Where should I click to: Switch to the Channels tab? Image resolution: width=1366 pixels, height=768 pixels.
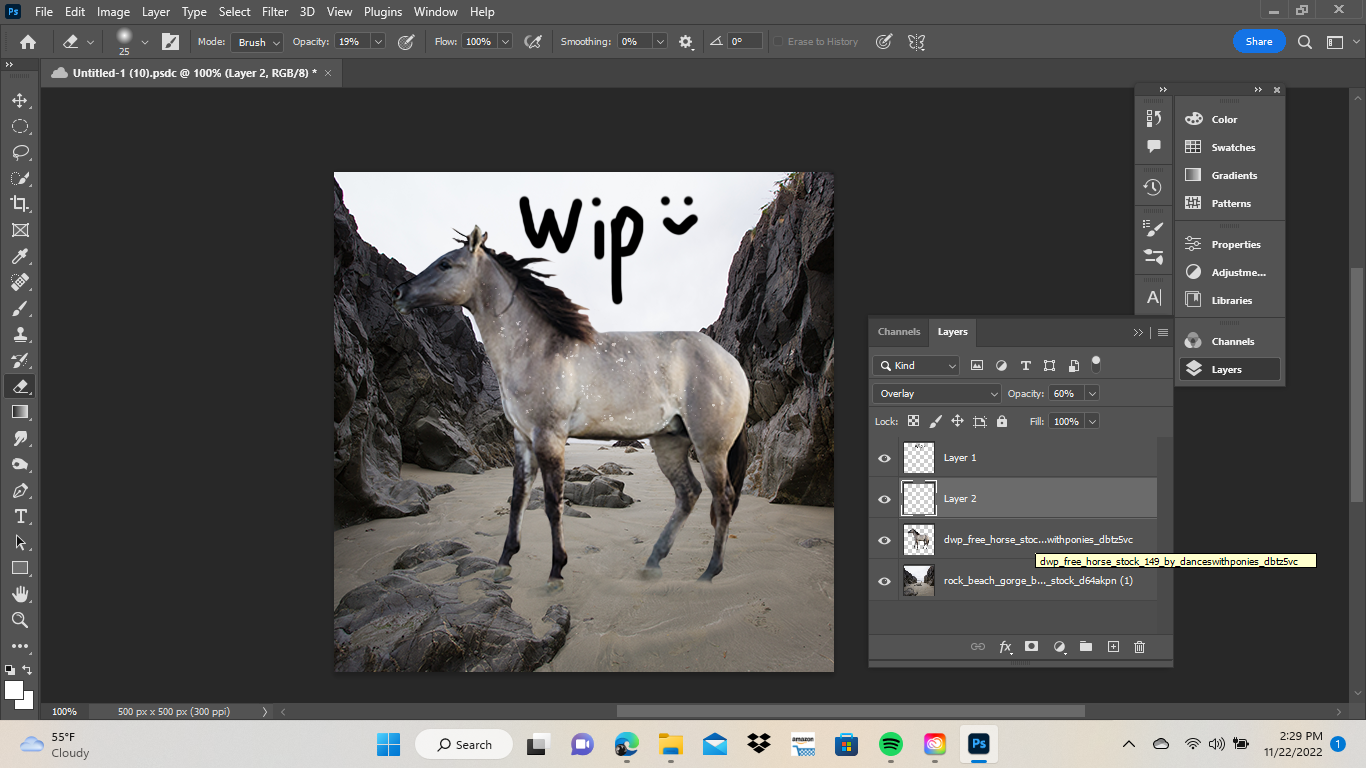899,332
